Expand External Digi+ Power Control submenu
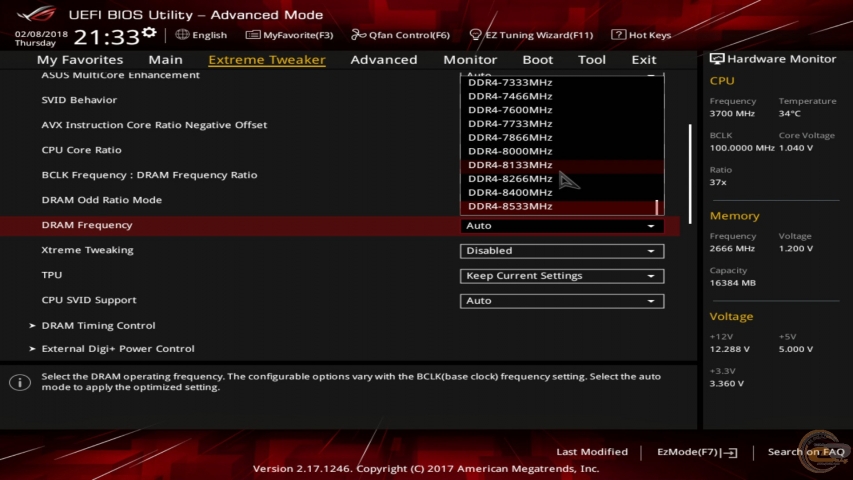853x480 pixels. click(x=118, y=349)
